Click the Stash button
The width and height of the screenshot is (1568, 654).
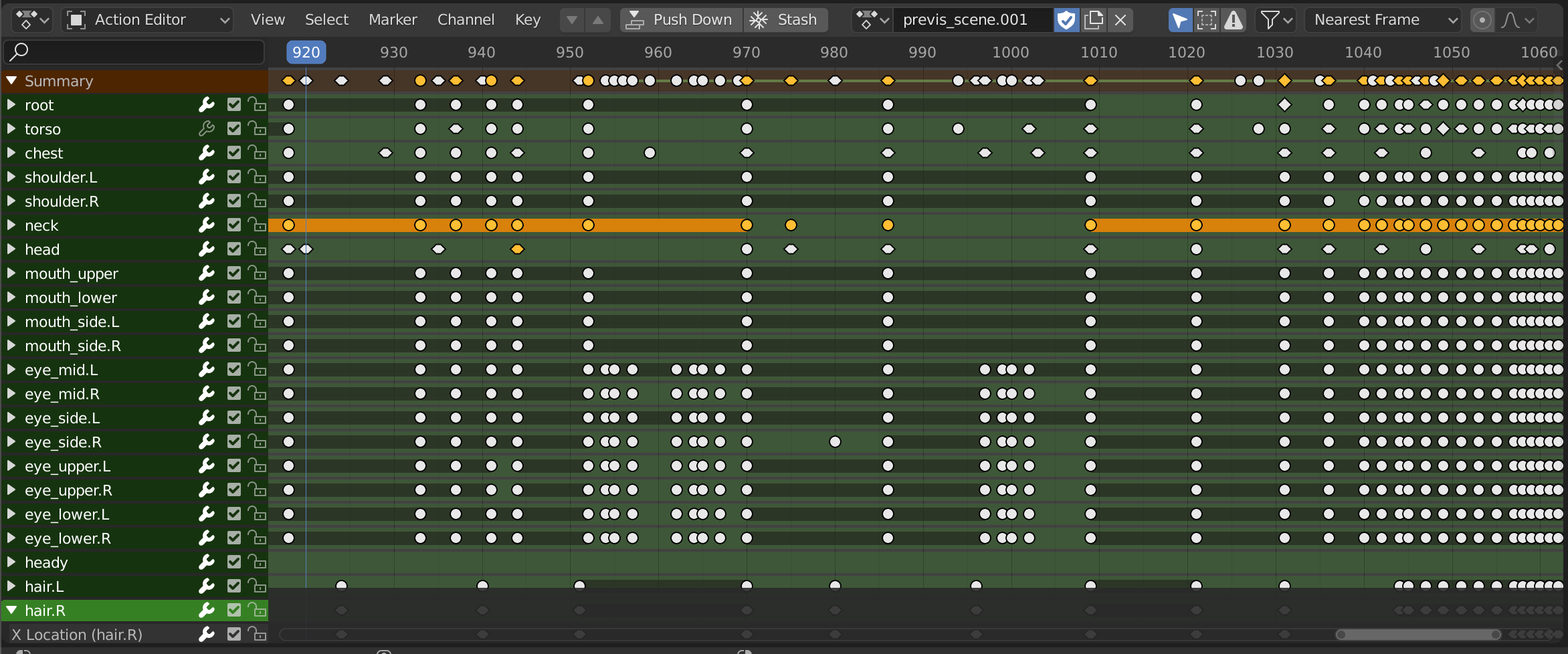tap(785, 19)
